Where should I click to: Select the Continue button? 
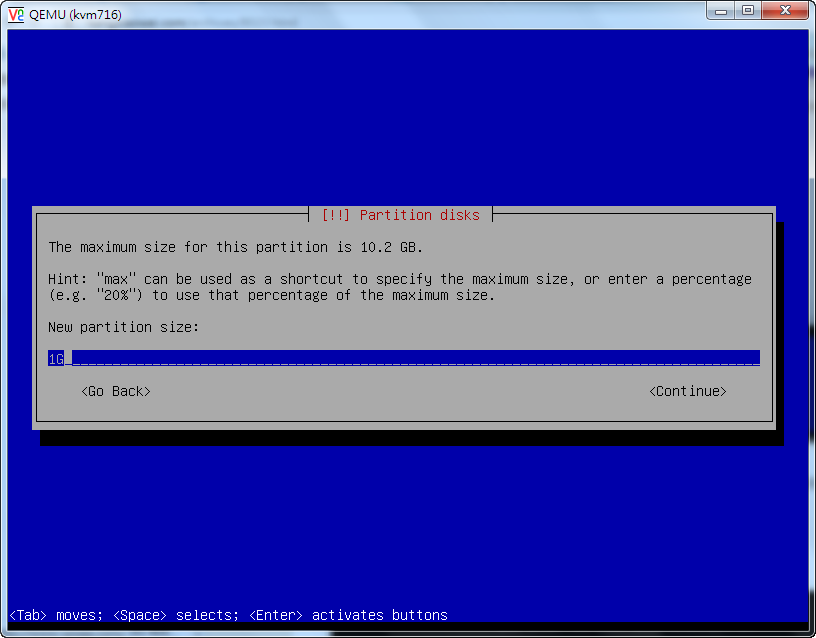coord(687,391)
